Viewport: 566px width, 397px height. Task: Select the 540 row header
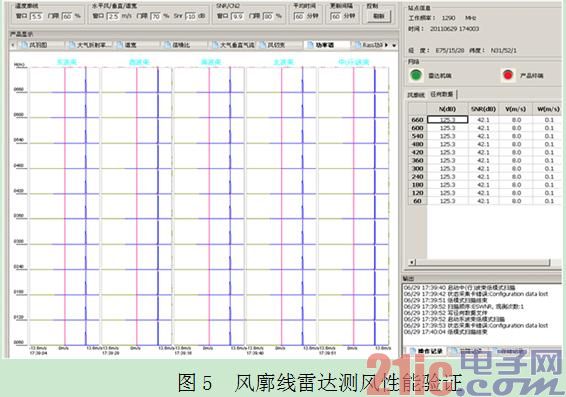pyautogui.click(x=417, y=136)
